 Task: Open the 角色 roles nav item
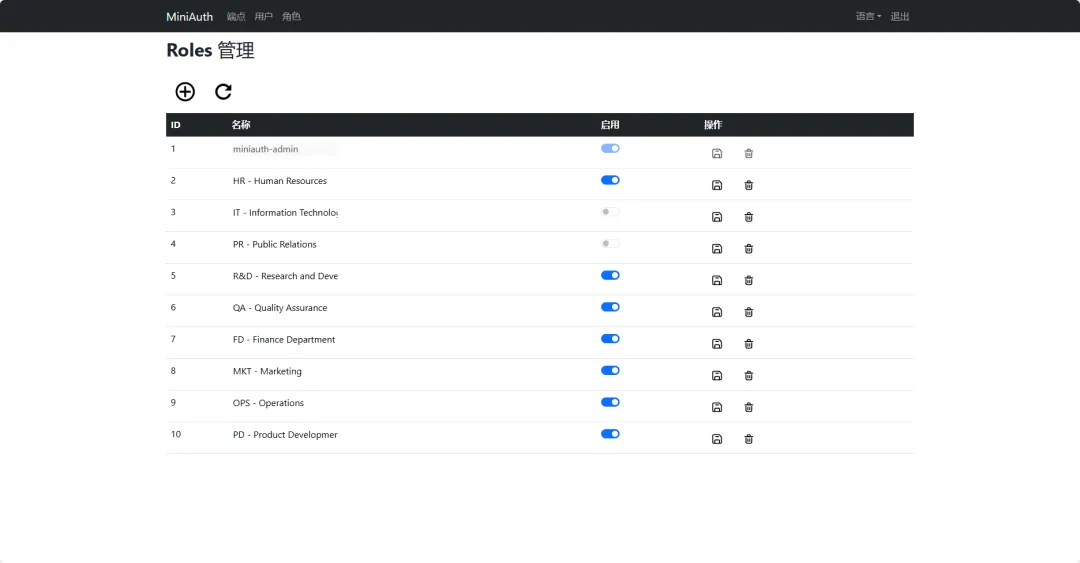click(x=291, y=17)
